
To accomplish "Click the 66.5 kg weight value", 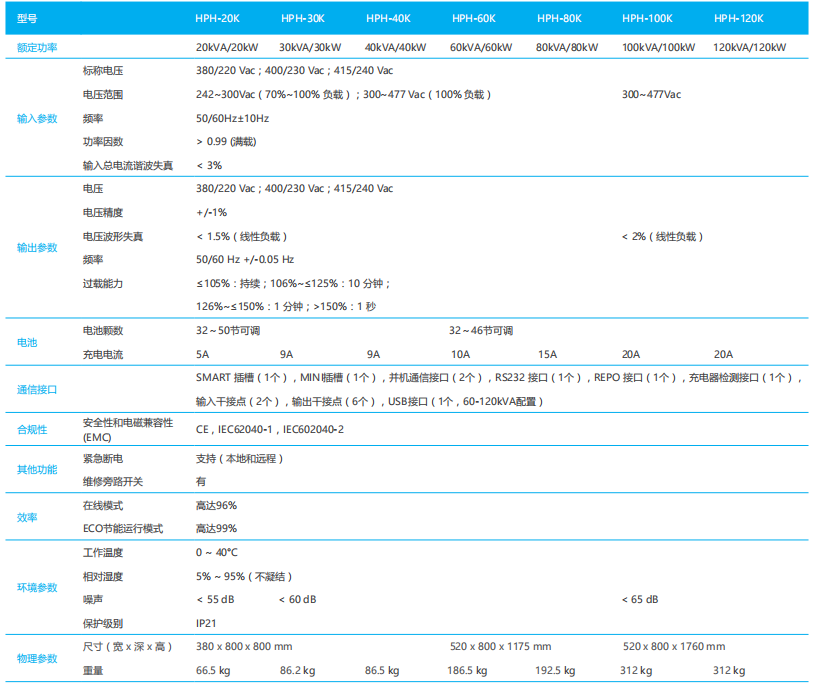I will coord(213,671).
